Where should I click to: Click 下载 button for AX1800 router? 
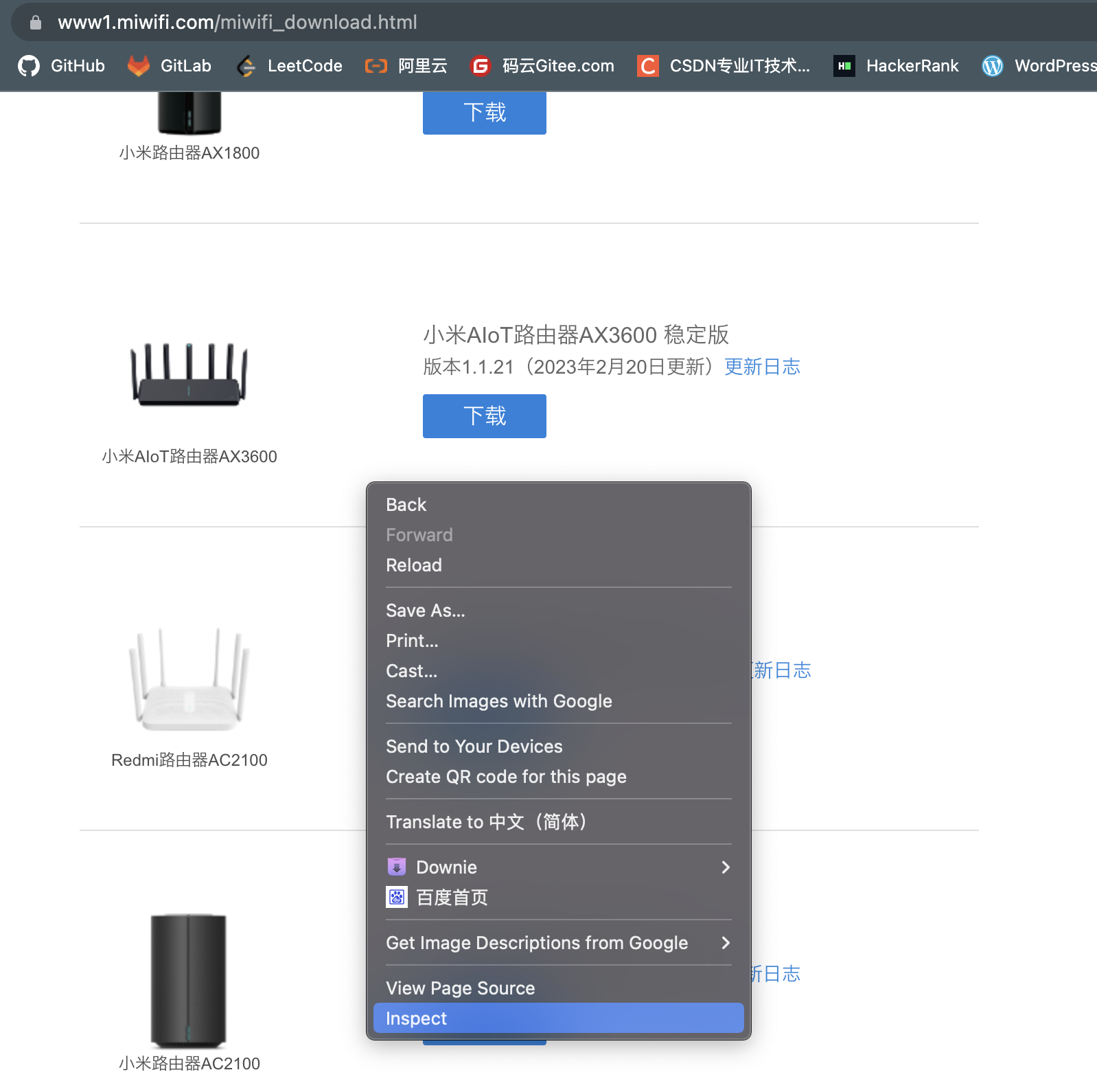[x=485, y=113]
